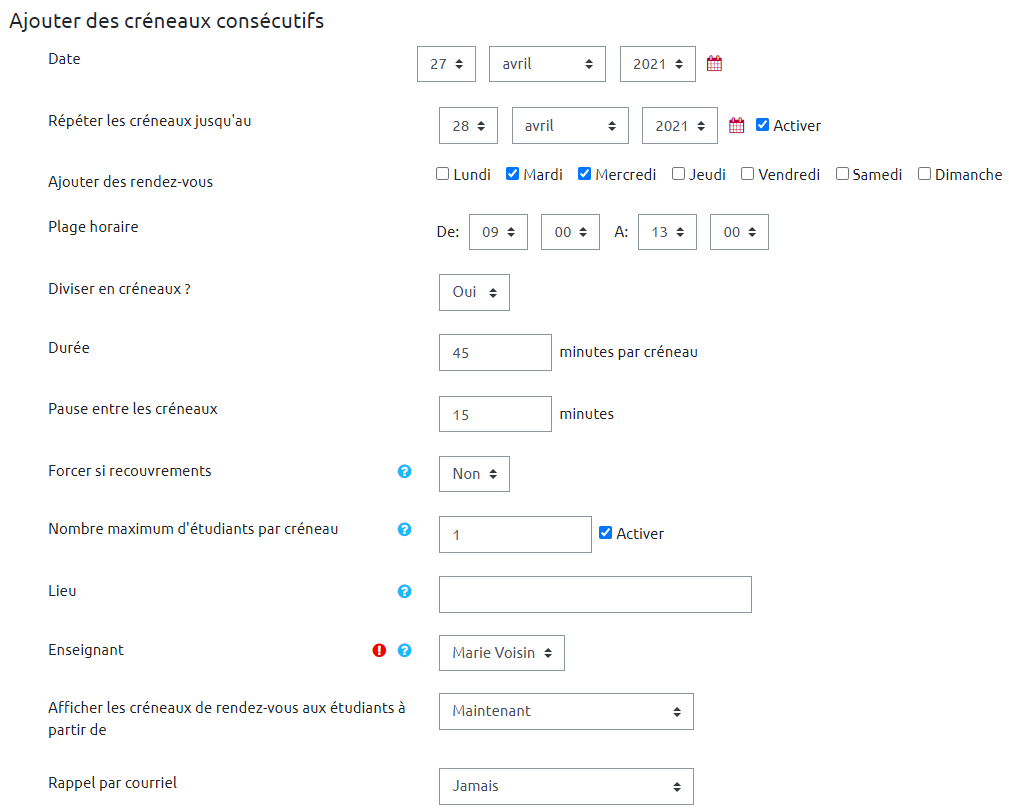Click the Durée minutes input field

pyautogui.click(x=495, y=352)
